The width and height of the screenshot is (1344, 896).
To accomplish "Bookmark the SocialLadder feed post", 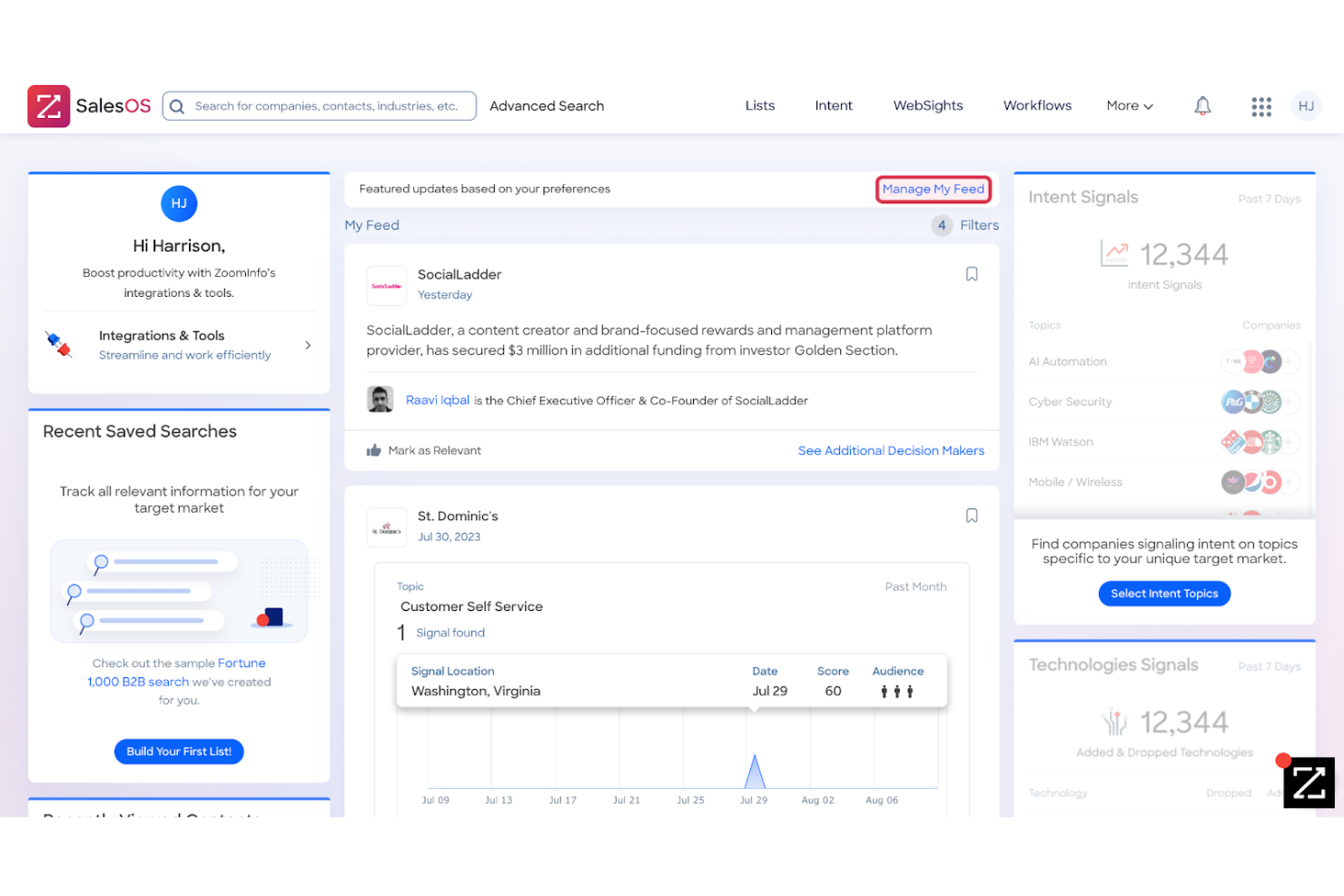I will [x=971, y=274].
